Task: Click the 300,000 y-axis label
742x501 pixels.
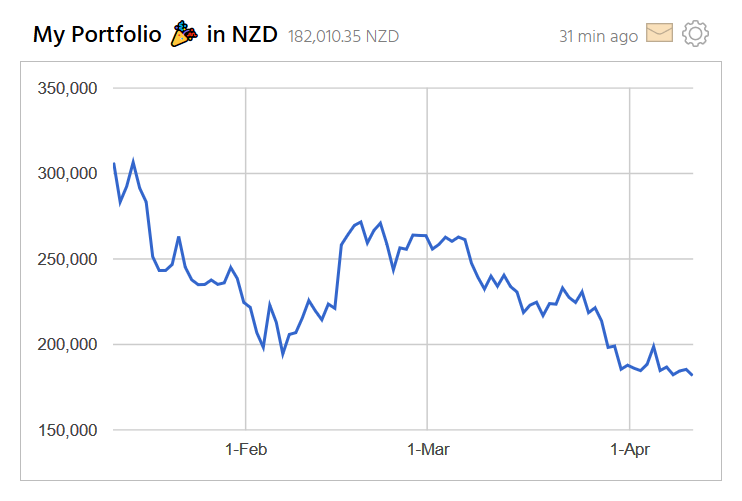Action: [67, 174]
